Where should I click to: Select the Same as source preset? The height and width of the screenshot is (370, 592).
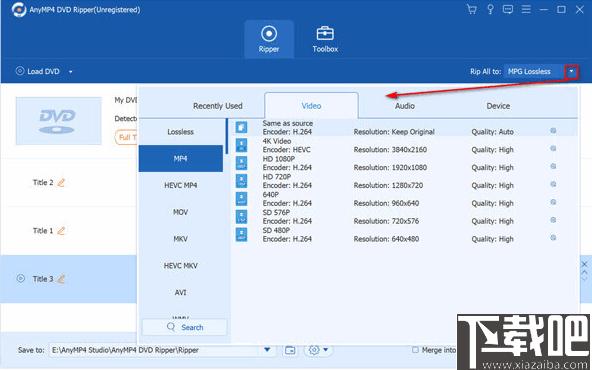404,128
